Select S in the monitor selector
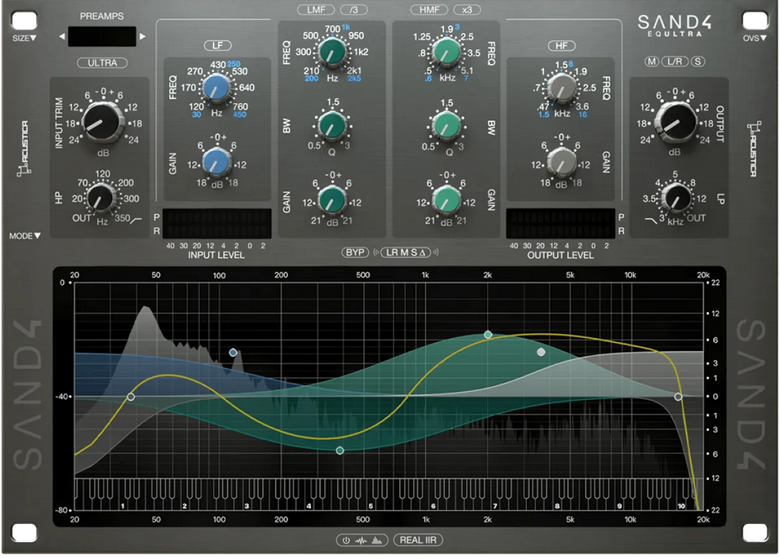Image resolution: width=780 pixels, height=558 pixels. pyautogui.click(x=414, y=253)
